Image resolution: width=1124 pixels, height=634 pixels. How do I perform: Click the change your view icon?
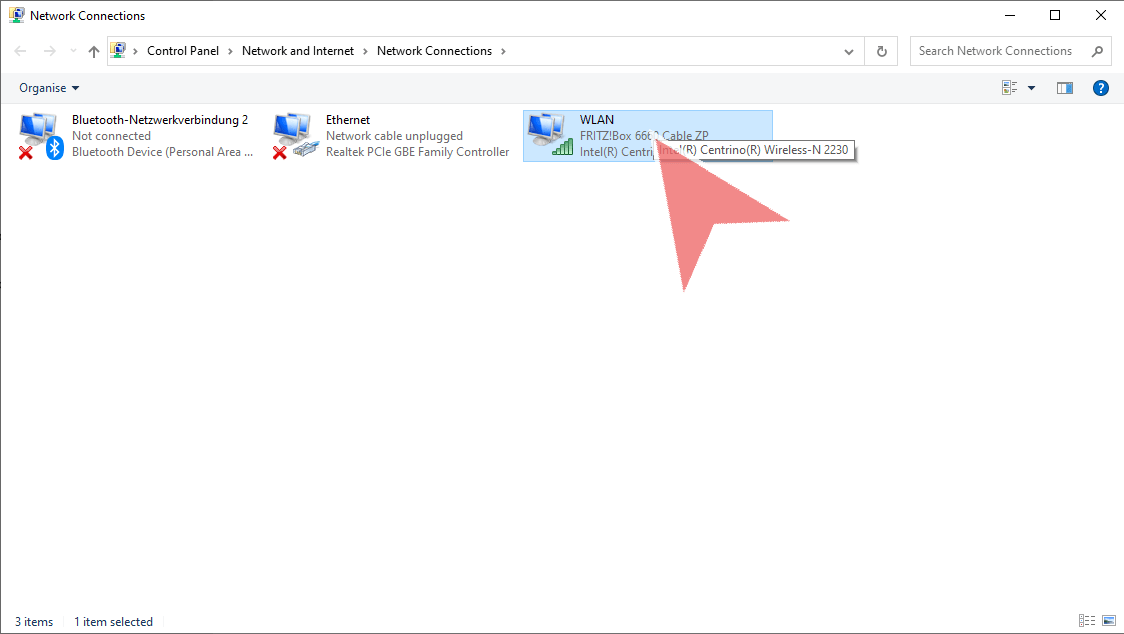tap(1010, 88)
